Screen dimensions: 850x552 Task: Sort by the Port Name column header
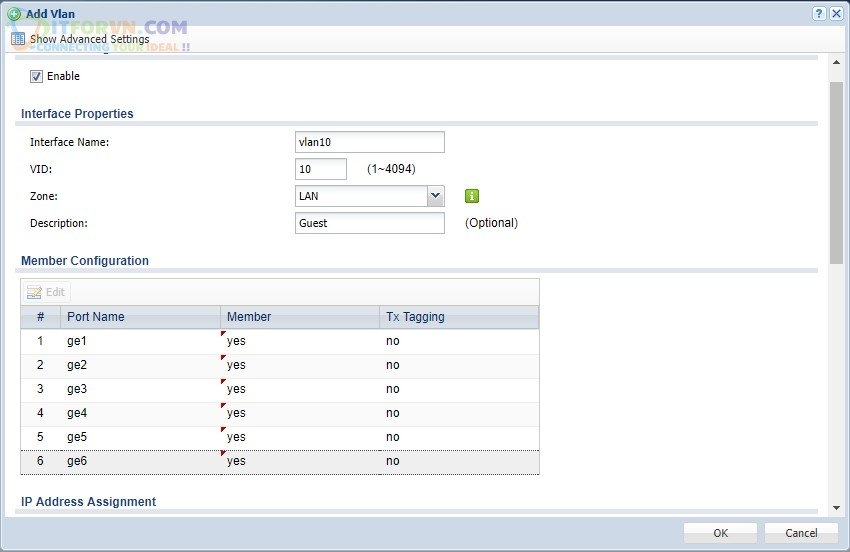(140, 317)
